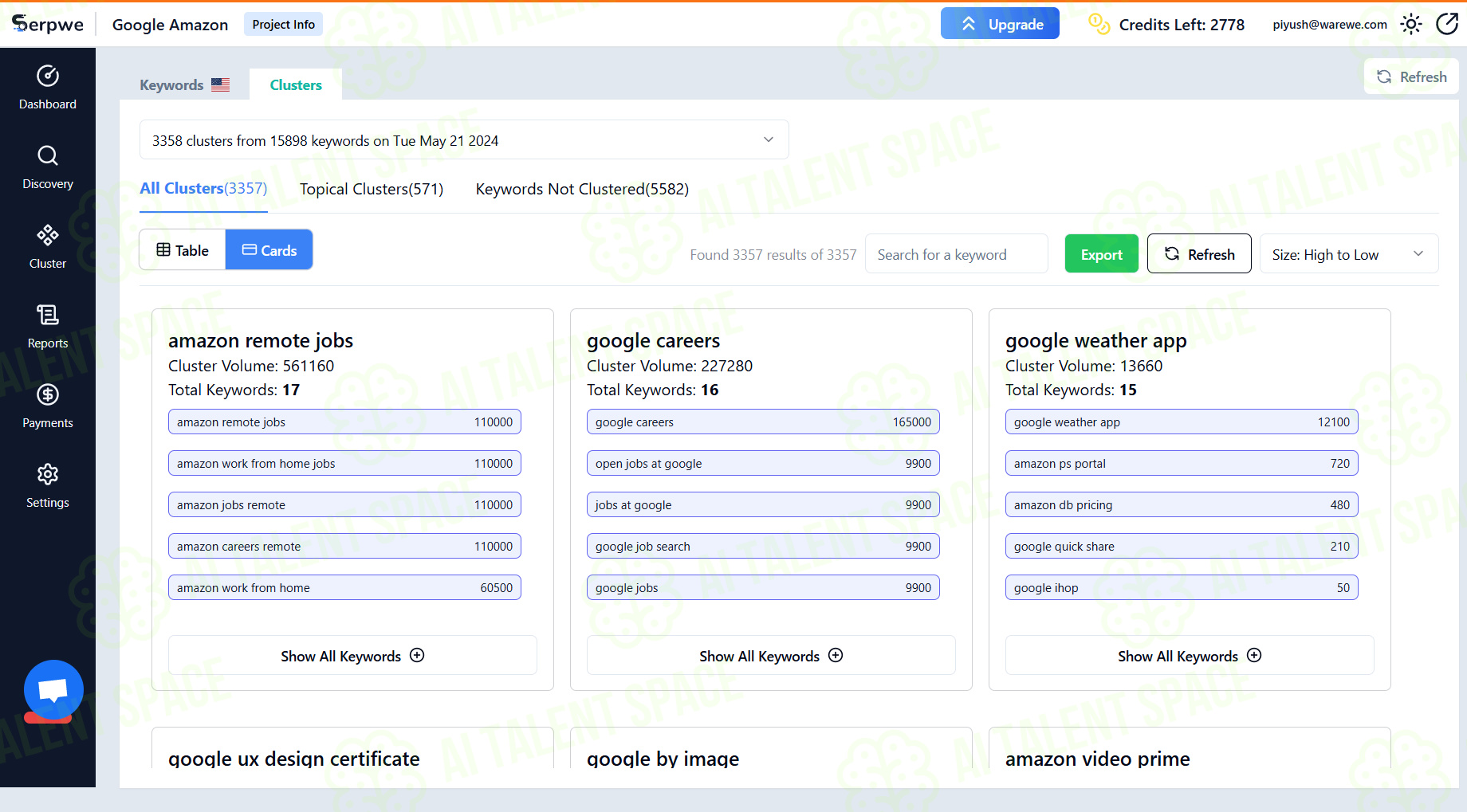Switch to Table view
The height and width of the screenshot is (812, 1467).
coord(183,249)
